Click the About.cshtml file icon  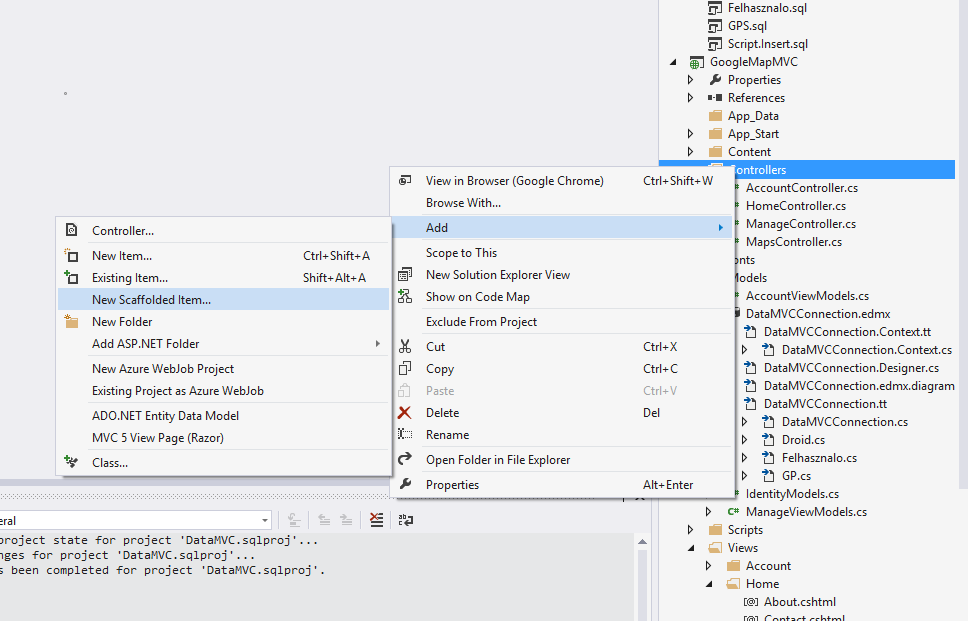751,602
